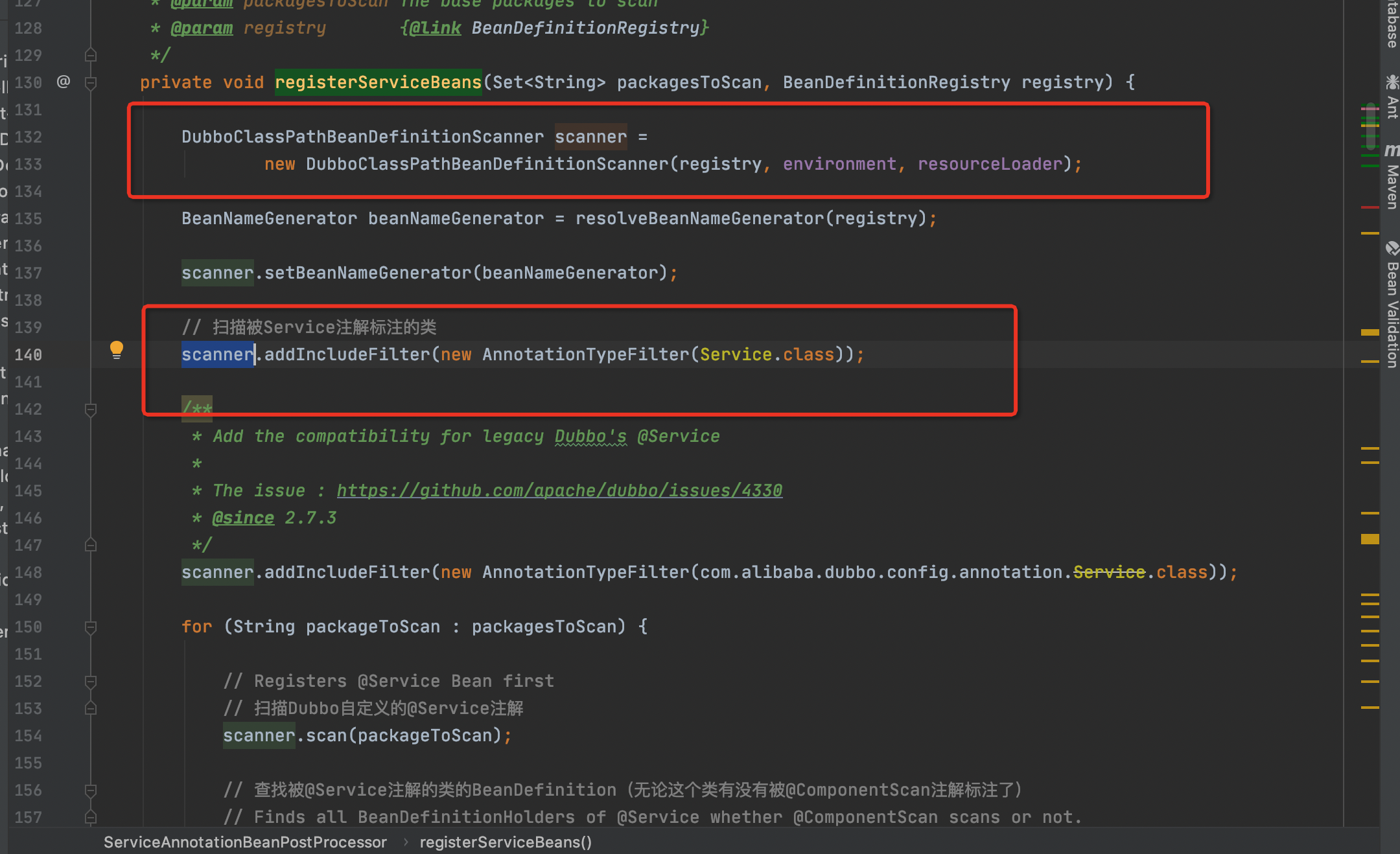The height and width of the screenshot is (854, 1400).
Task: Fold the doc comment starting at line 142
Action: tap(91, 410)
